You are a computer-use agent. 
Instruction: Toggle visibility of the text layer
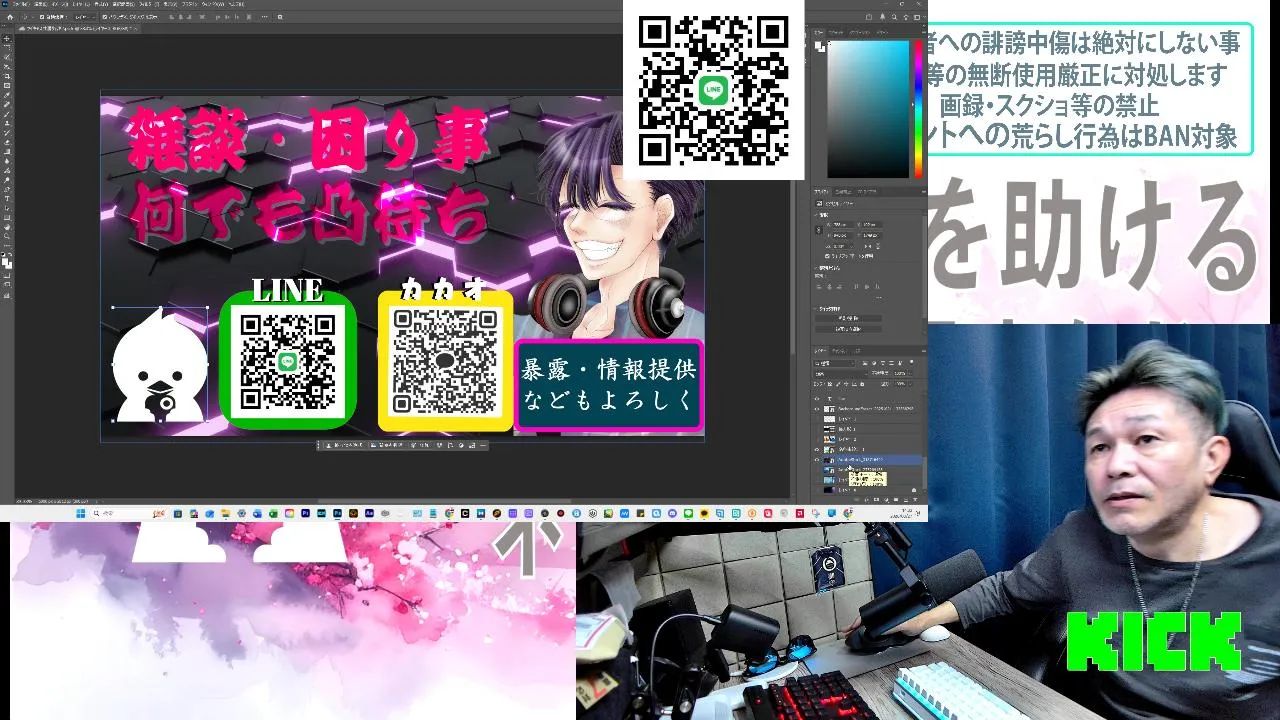coord(817,399)
